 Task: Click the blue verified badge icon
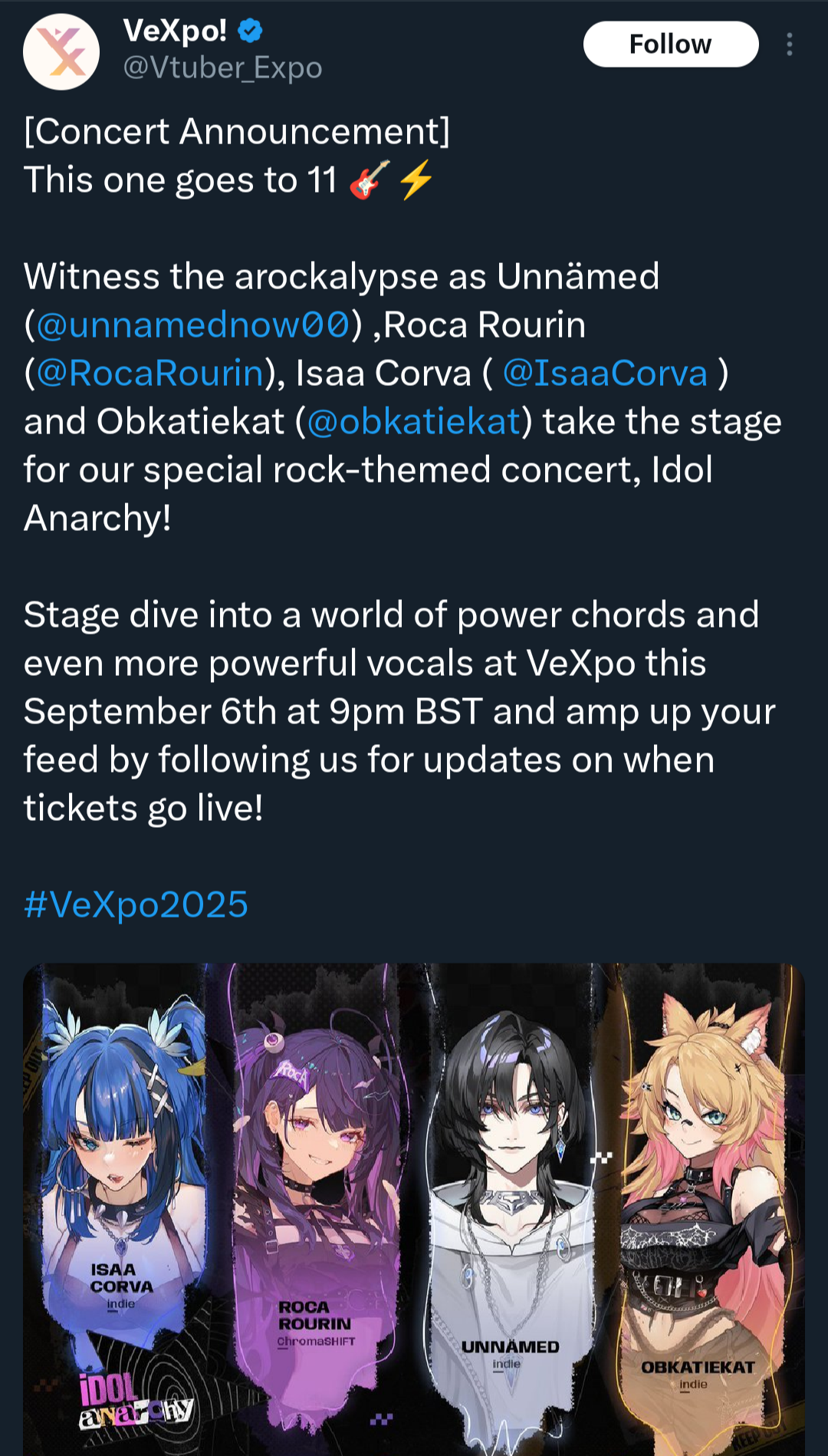[x=250, y=31]
